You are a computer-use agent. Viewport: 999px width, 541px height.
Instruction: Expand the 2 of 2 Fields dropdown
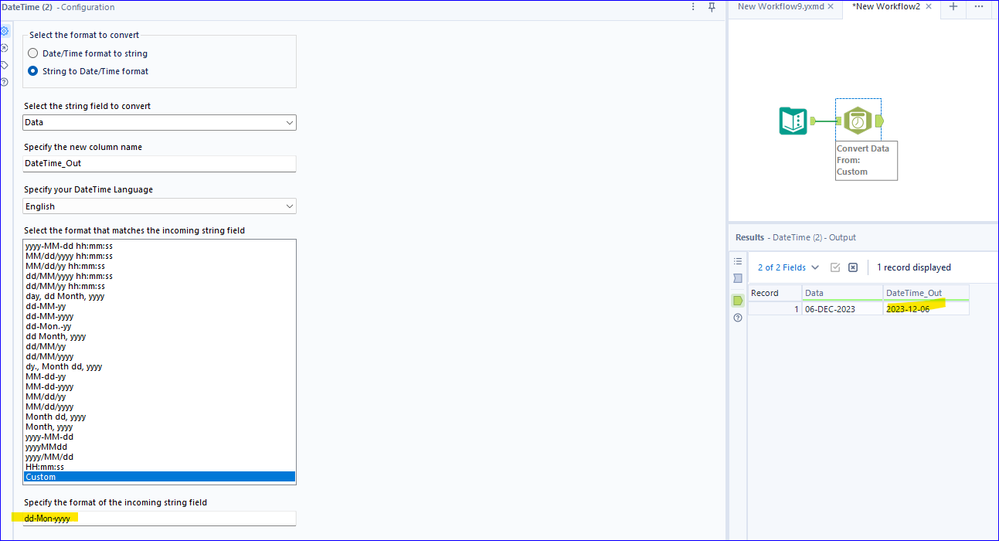[788, 268]
